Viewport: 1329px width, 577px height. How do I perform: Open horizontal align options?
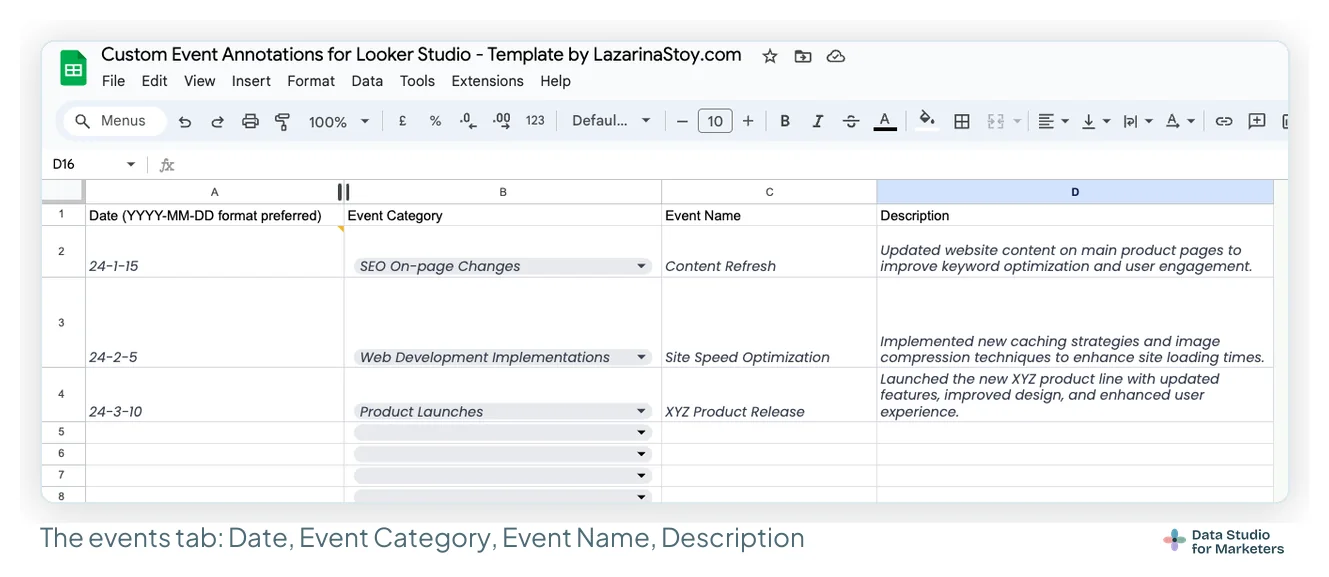coord(1053,121)
